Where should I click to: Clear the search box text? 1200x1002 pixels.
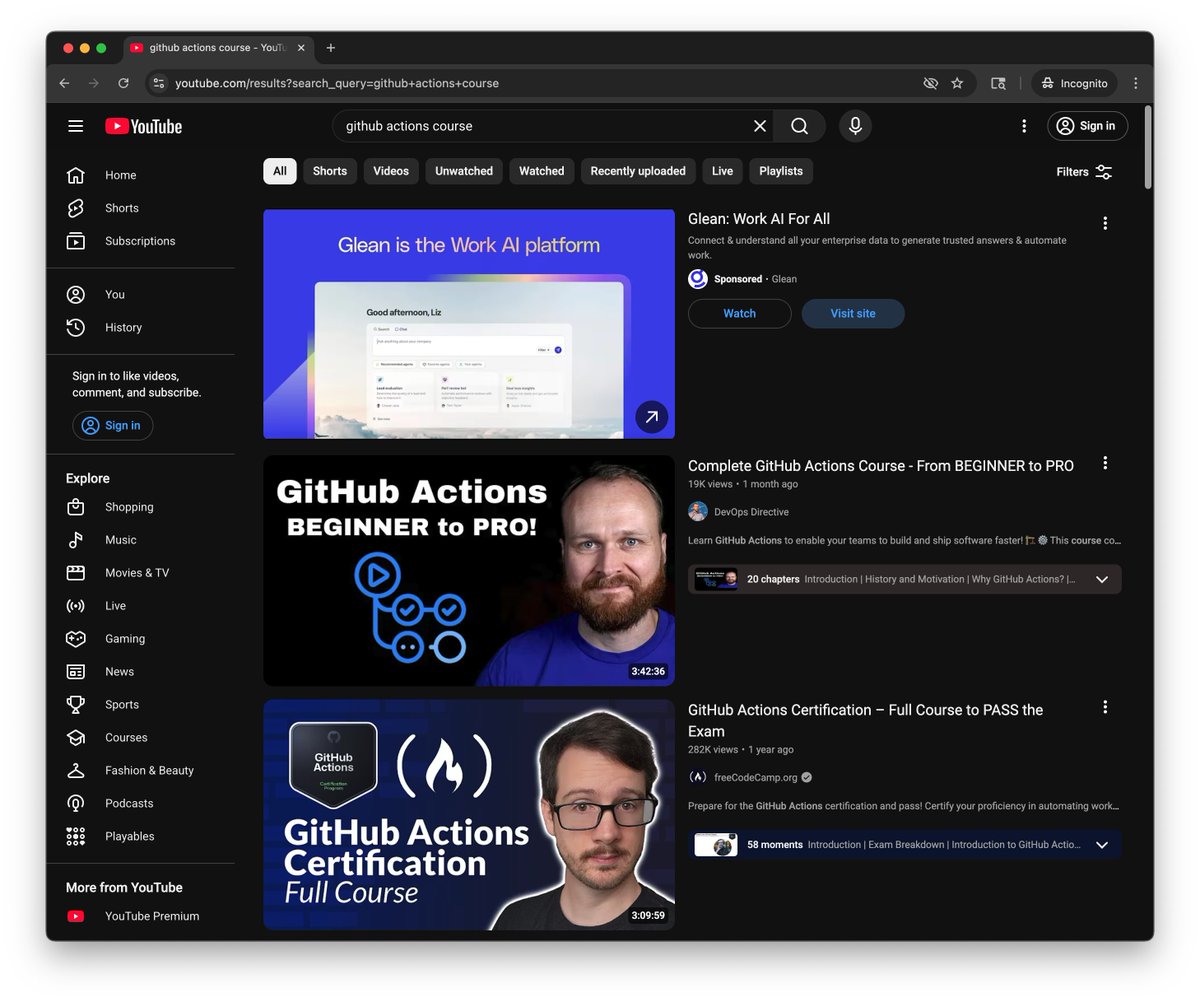point(760,126)
